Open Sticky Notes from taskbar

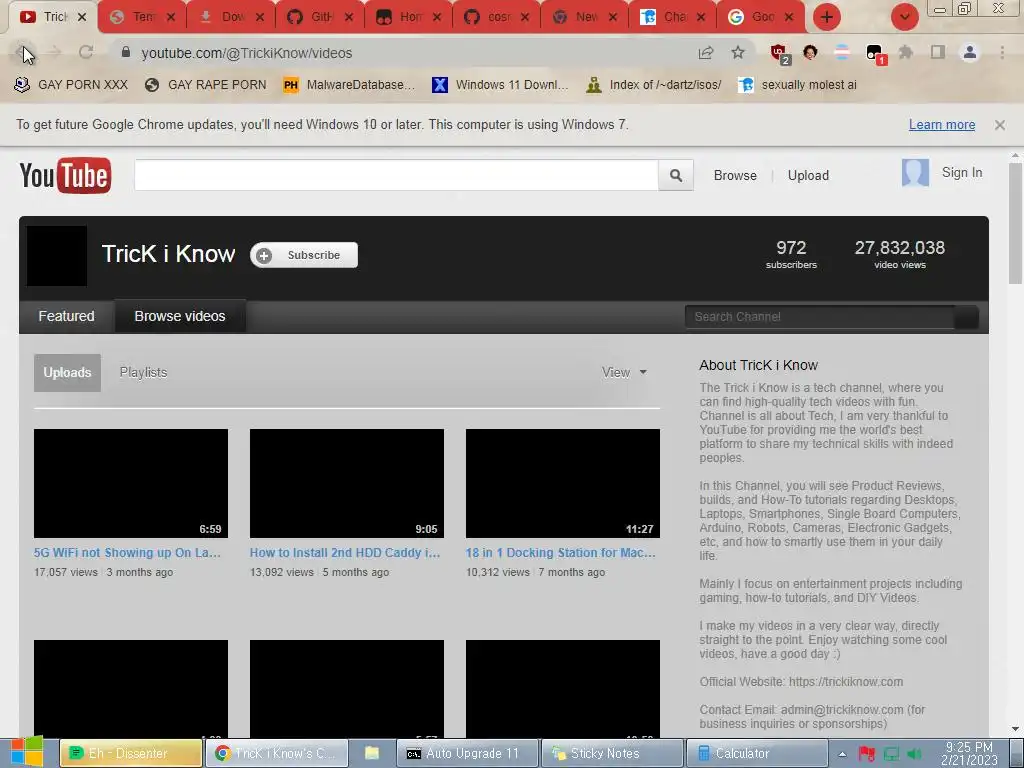[613, 753]
